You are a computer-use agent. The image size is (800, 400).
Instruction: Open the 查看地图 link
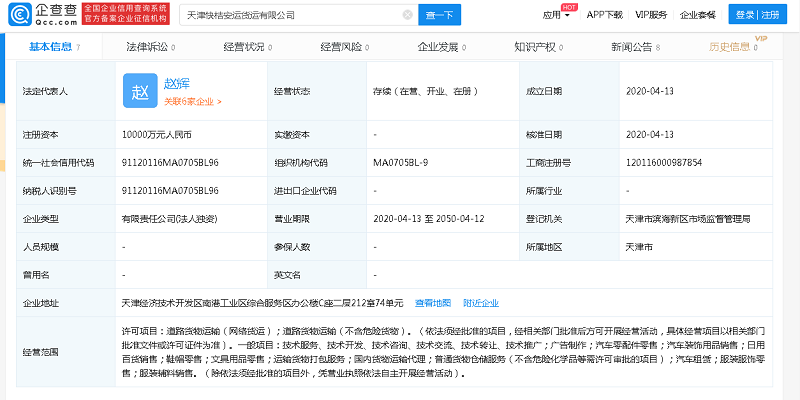point(432,303)
